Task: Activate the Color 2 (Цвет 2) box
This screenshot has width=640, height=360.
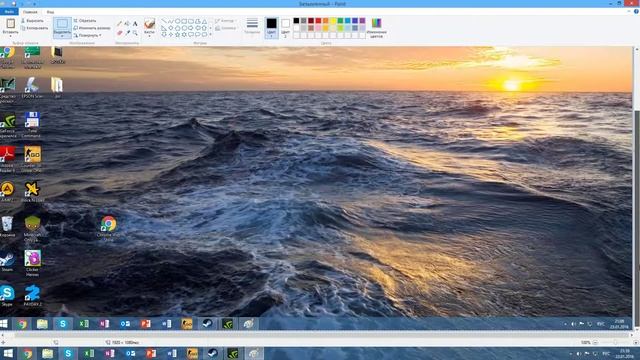Action: coord(285,28)
